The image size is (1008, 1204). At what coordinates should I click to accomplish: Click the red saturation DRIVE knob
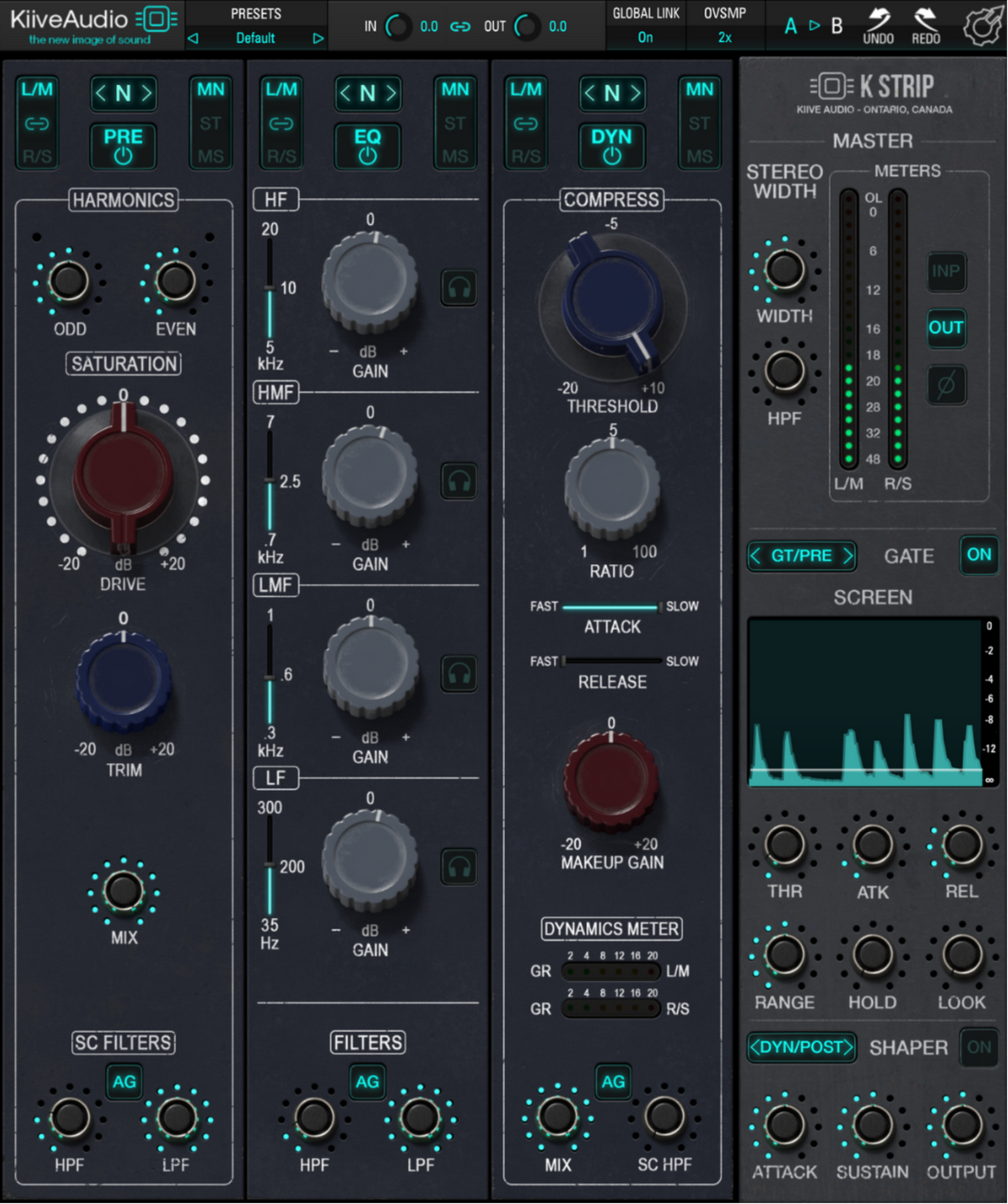point(123,477)
